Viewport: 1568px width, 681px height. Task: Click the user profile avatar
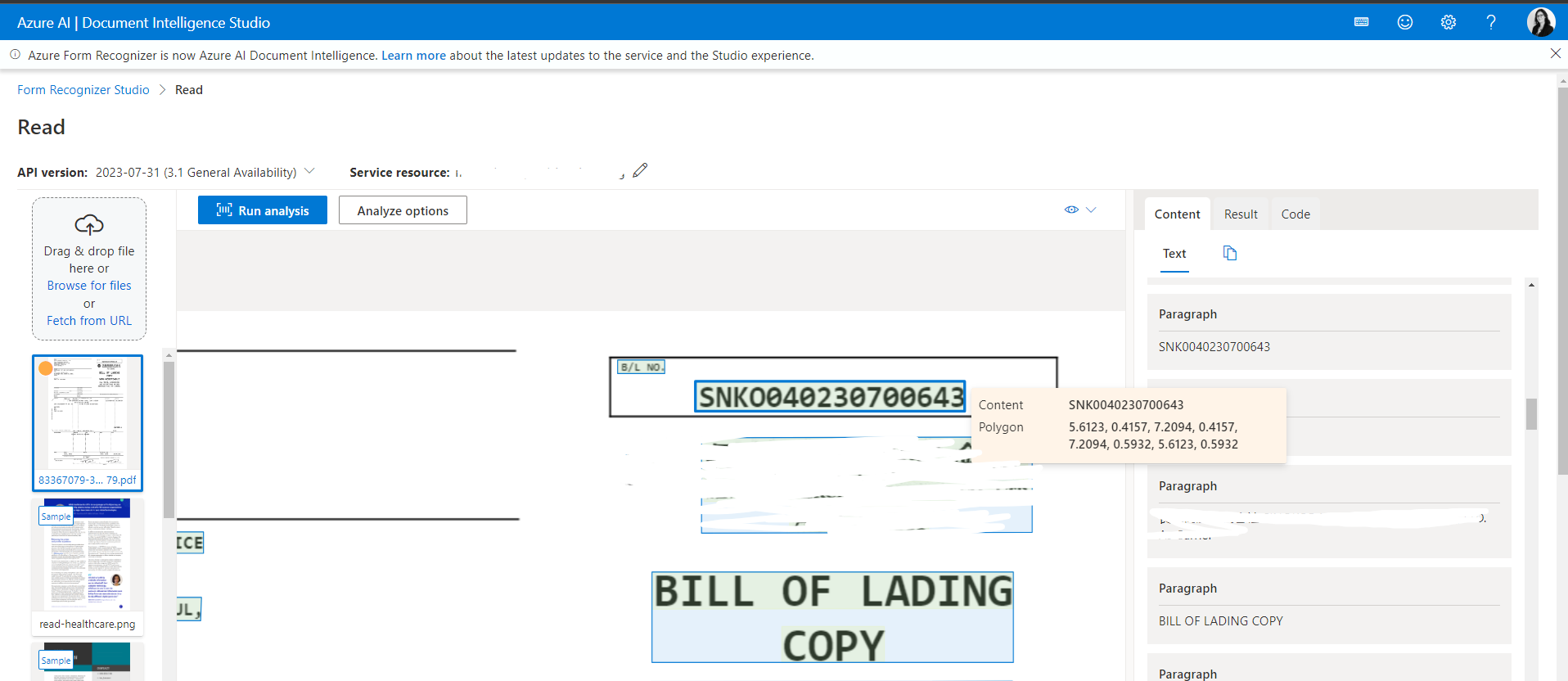tap(1540, 22)
